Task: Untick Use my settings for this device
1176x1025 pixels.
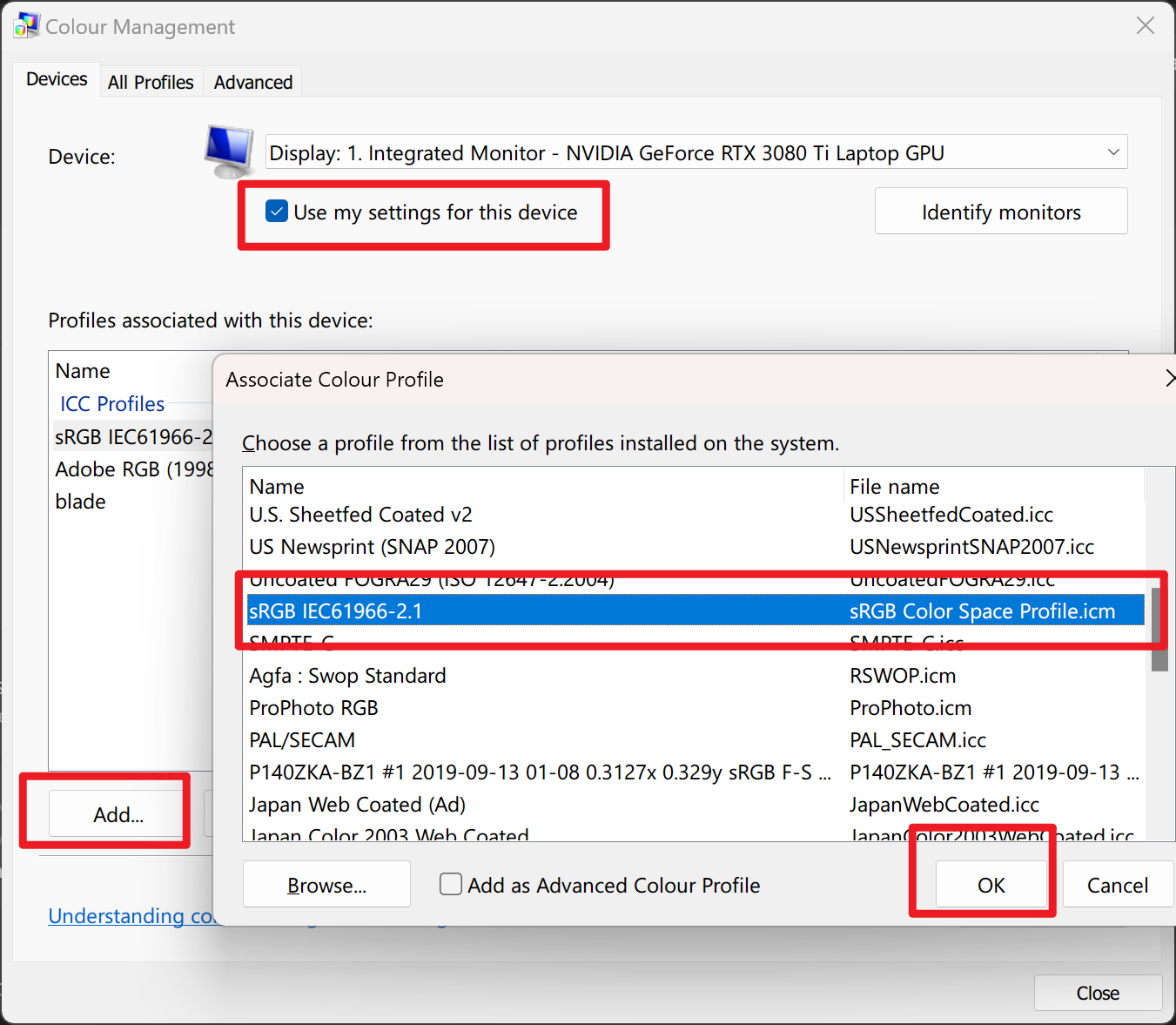Action: pyautogui.click(x=277, y=212)
